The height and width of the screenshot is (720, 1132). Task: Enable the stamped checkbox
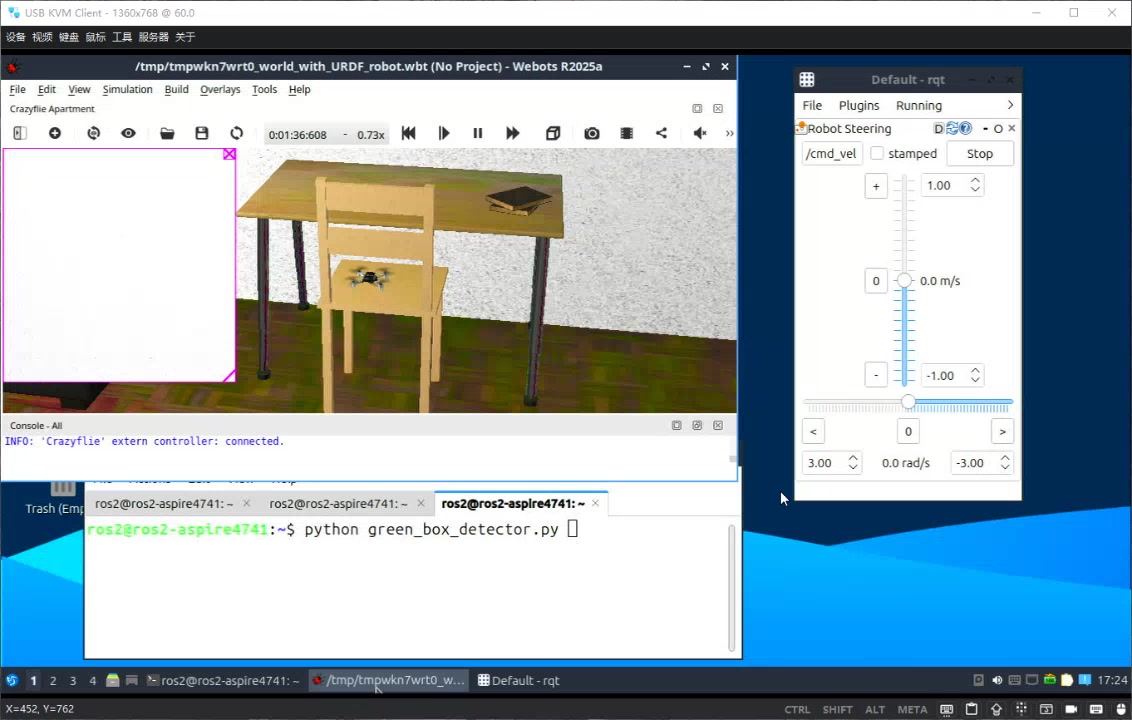tap(877, 154)
